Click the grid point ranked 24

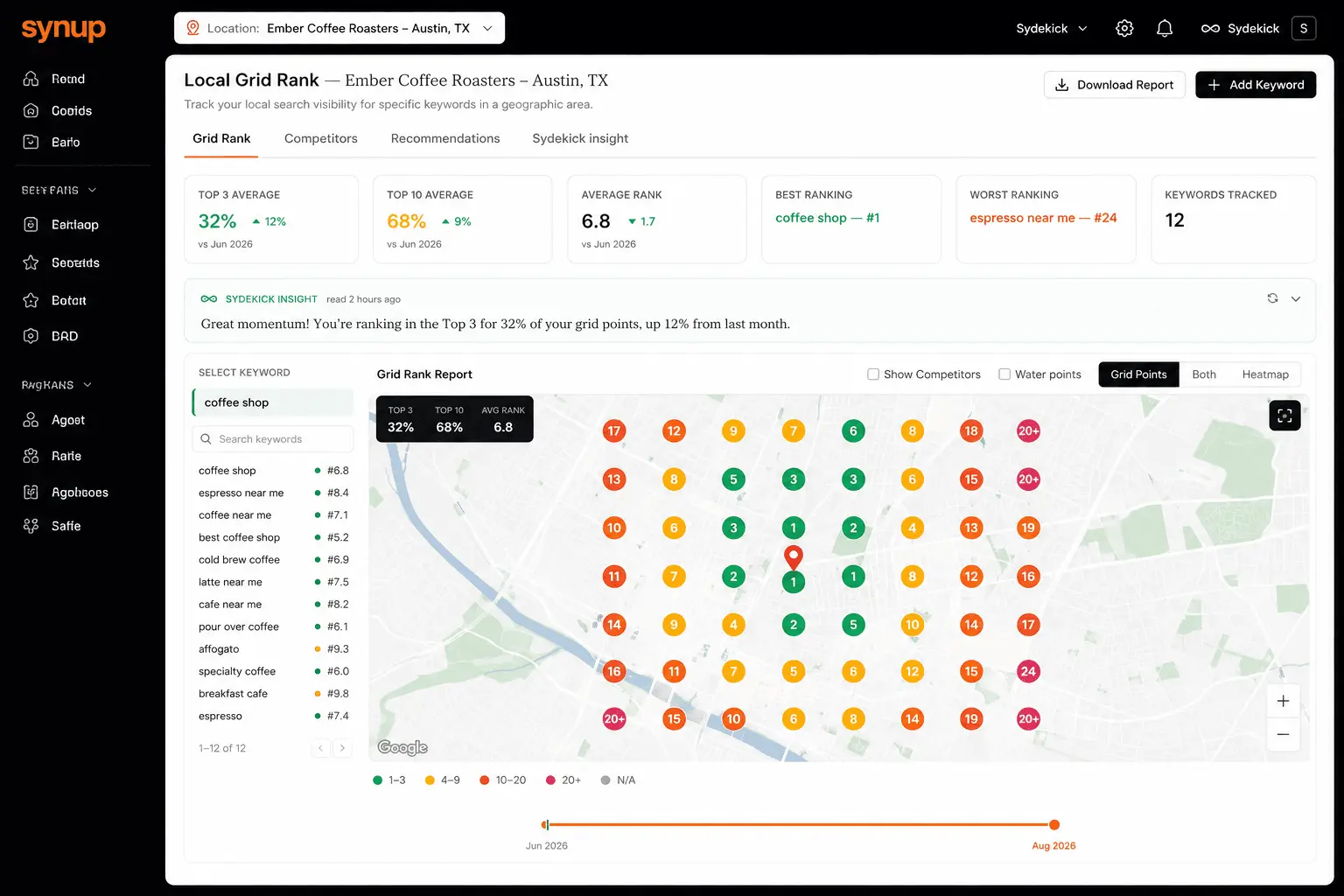coord(1028,671)
